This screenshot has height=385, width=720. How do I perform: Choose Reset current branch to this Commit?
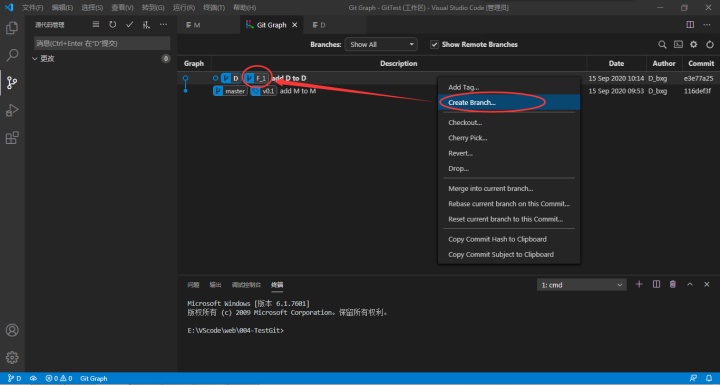tap(509, 219)
